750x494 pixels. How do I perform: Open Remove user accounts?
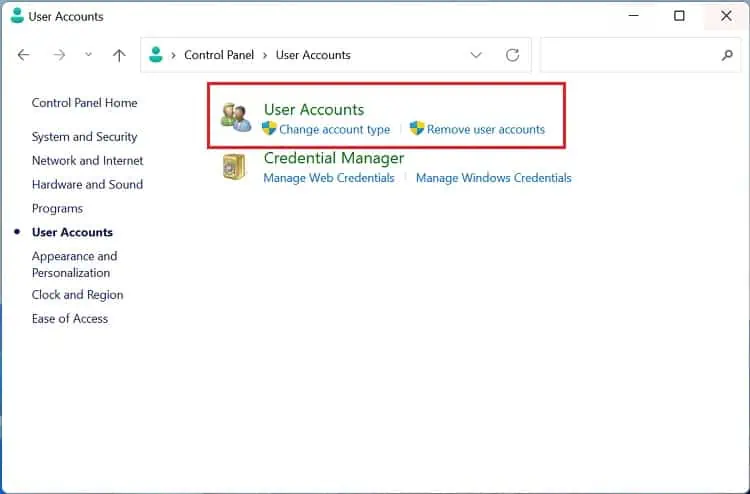coord(485,130)
